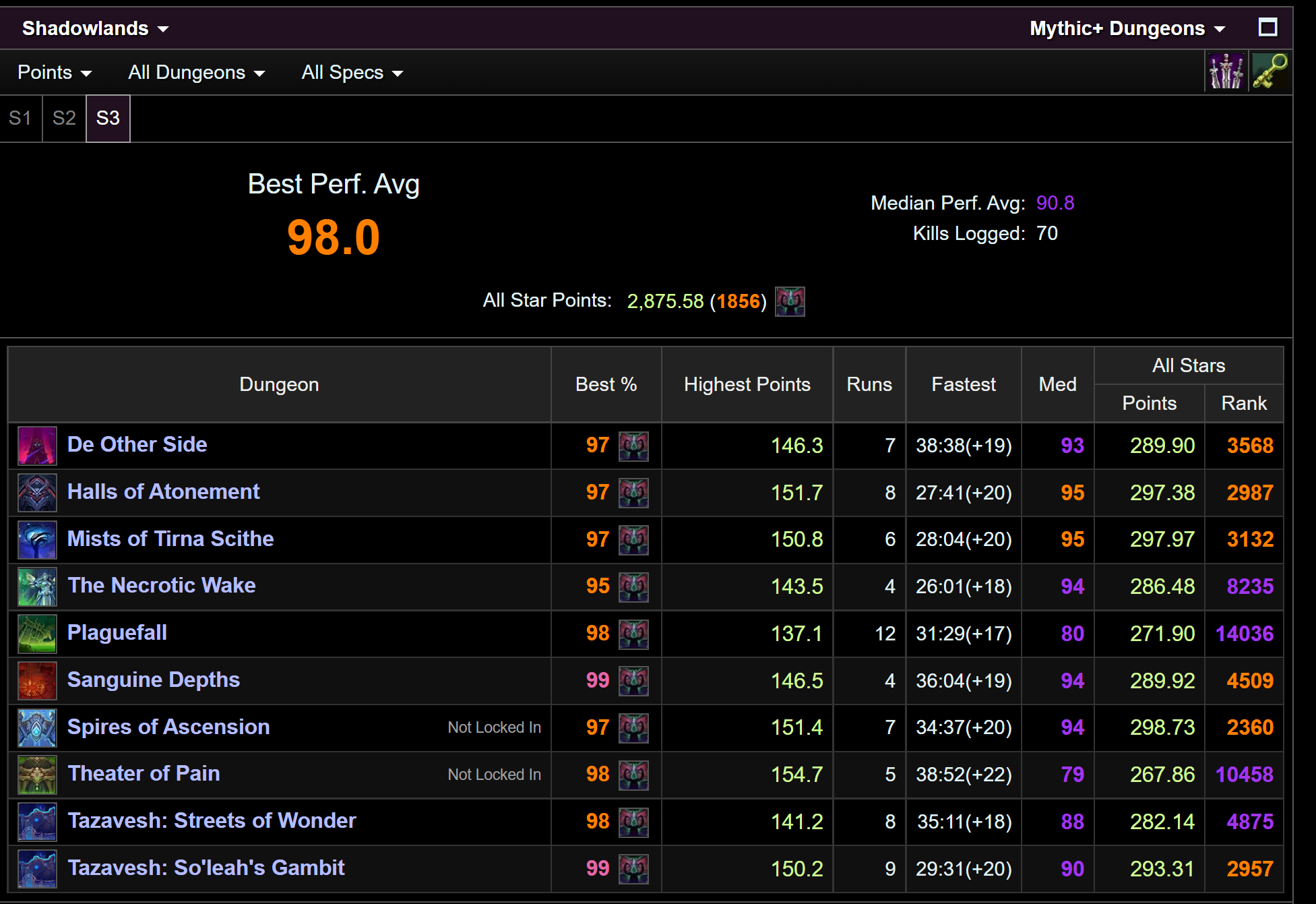Click spec icon in Streets of Wonder row
Viewport: 1316px width, 904px height.
coord(633,822)
